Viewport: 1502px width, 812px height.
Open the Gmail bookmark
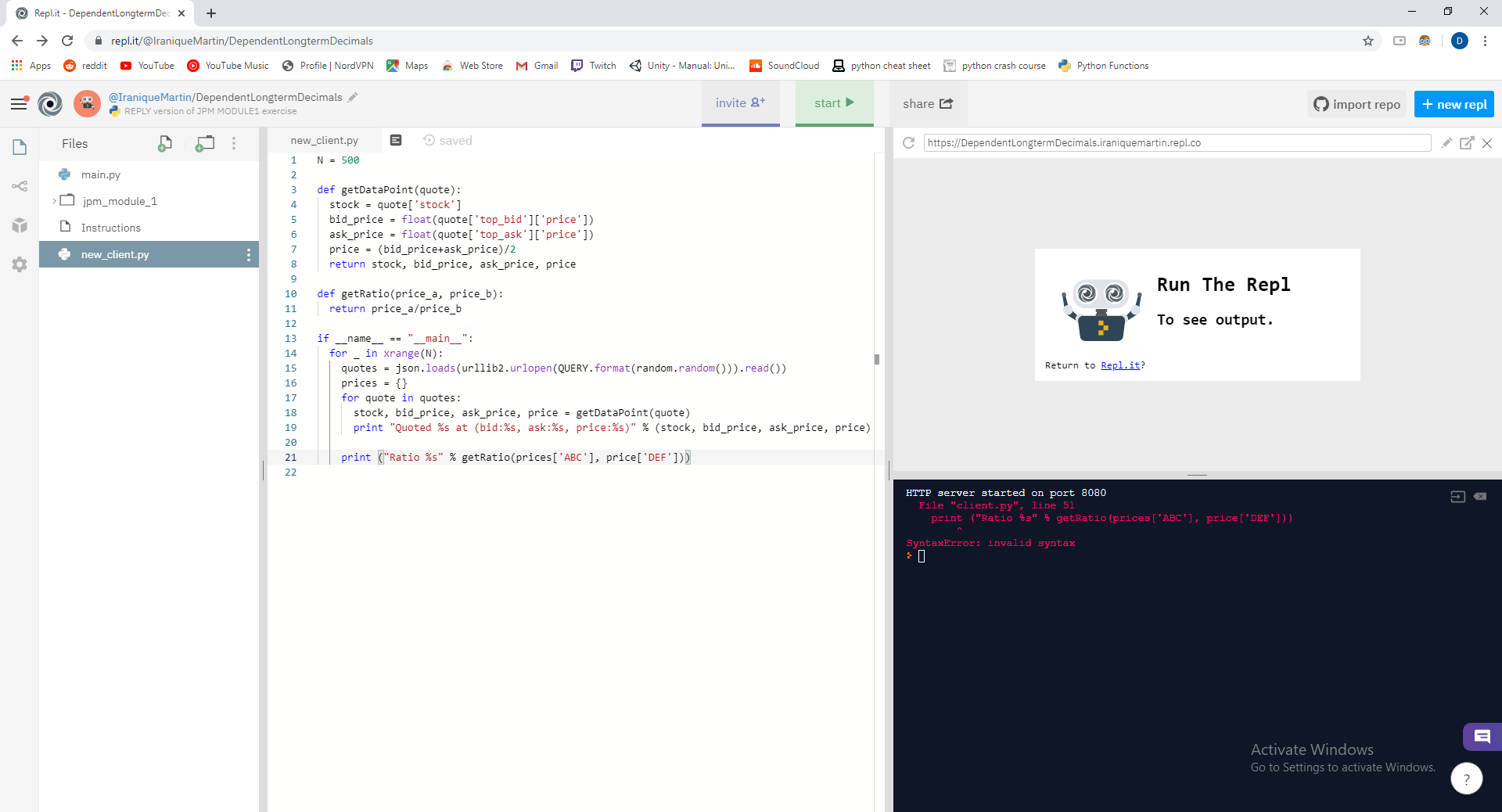coord(537,66)
